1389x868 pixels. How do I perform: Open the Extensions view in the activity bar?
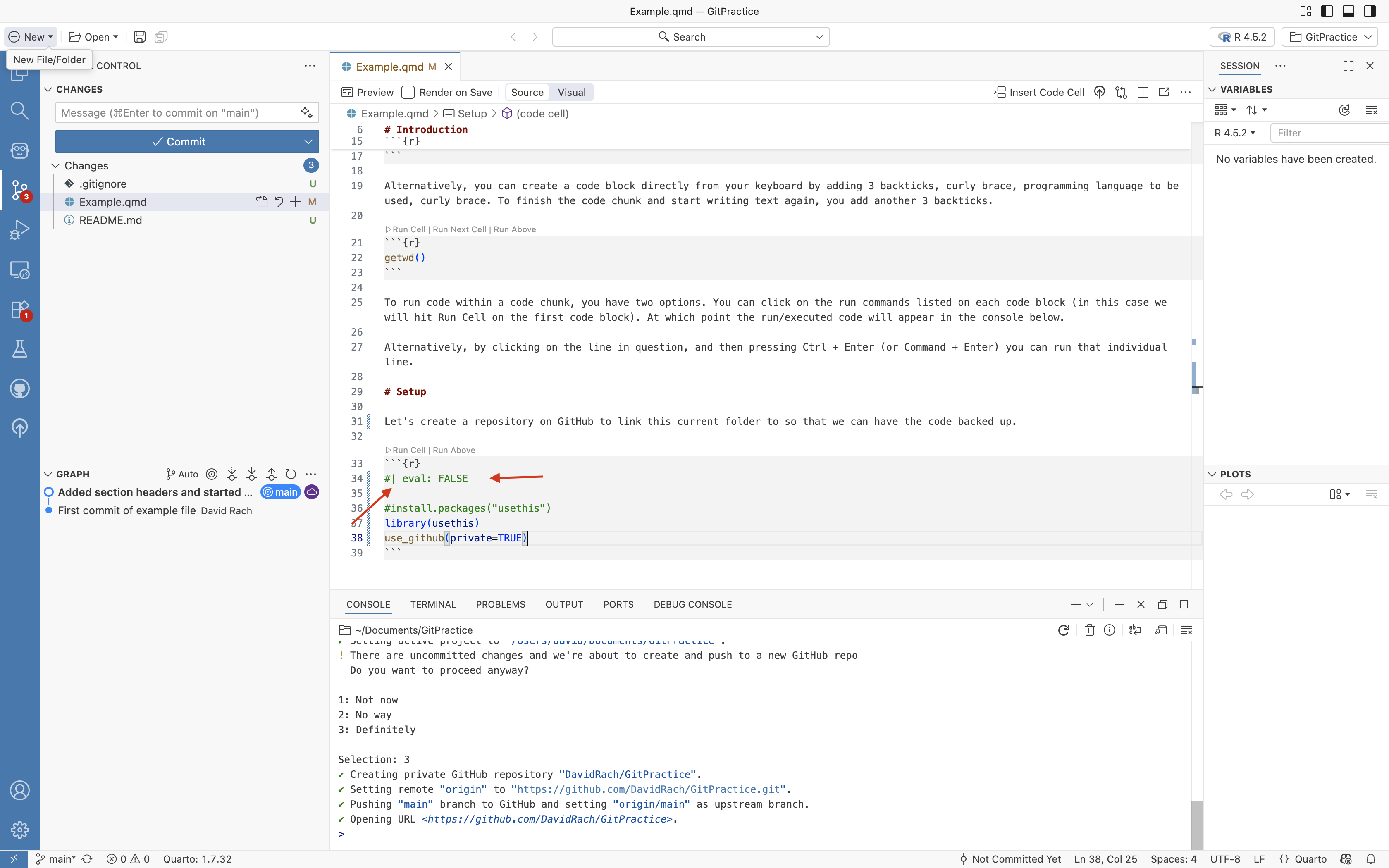point(19,310)
